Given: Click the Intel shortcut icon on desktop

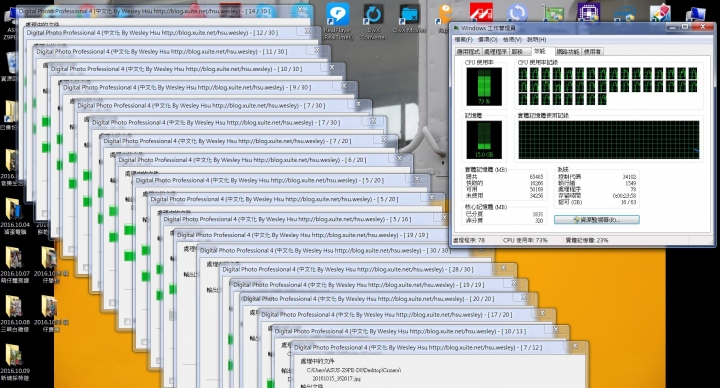Looking at the screenshot, I should 625,13.
